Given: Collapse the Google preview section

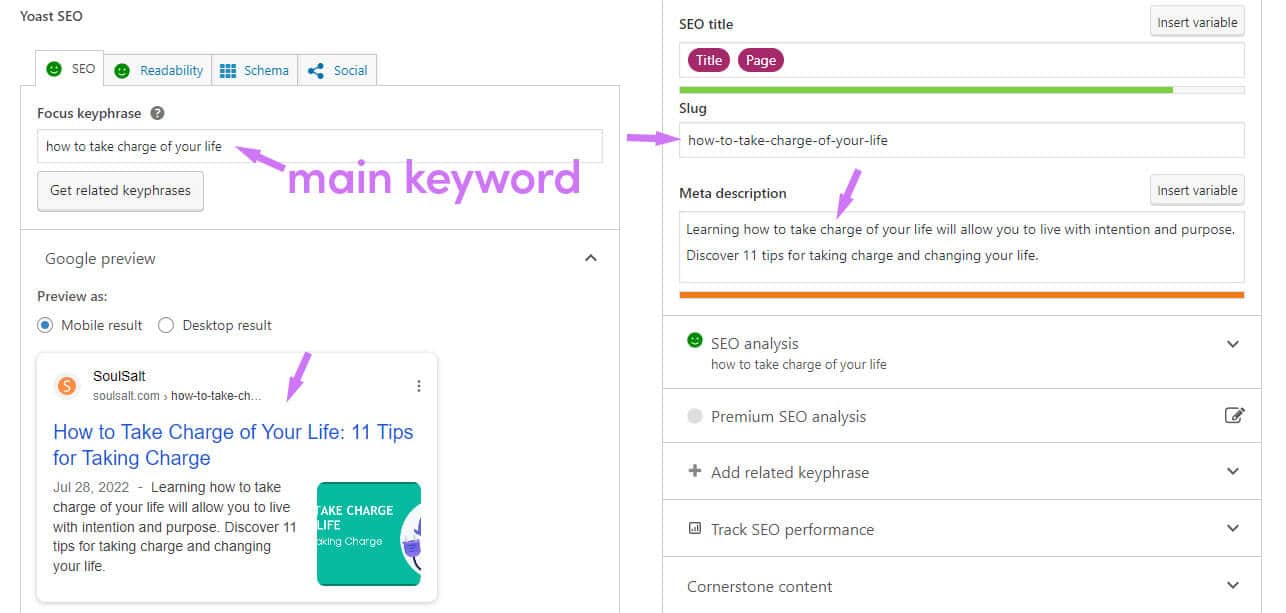Looking at the screenshot, I should [590, 258].
